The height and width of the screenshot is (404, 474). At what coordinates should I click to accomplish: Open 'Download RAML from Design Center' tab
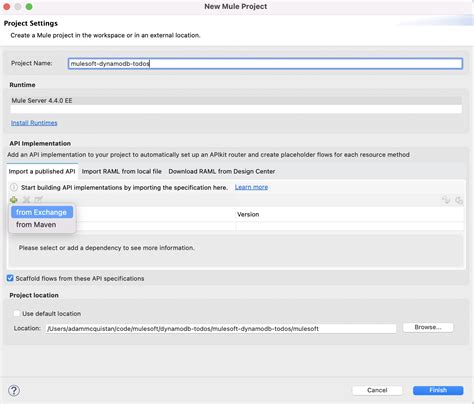coord(222,171)
